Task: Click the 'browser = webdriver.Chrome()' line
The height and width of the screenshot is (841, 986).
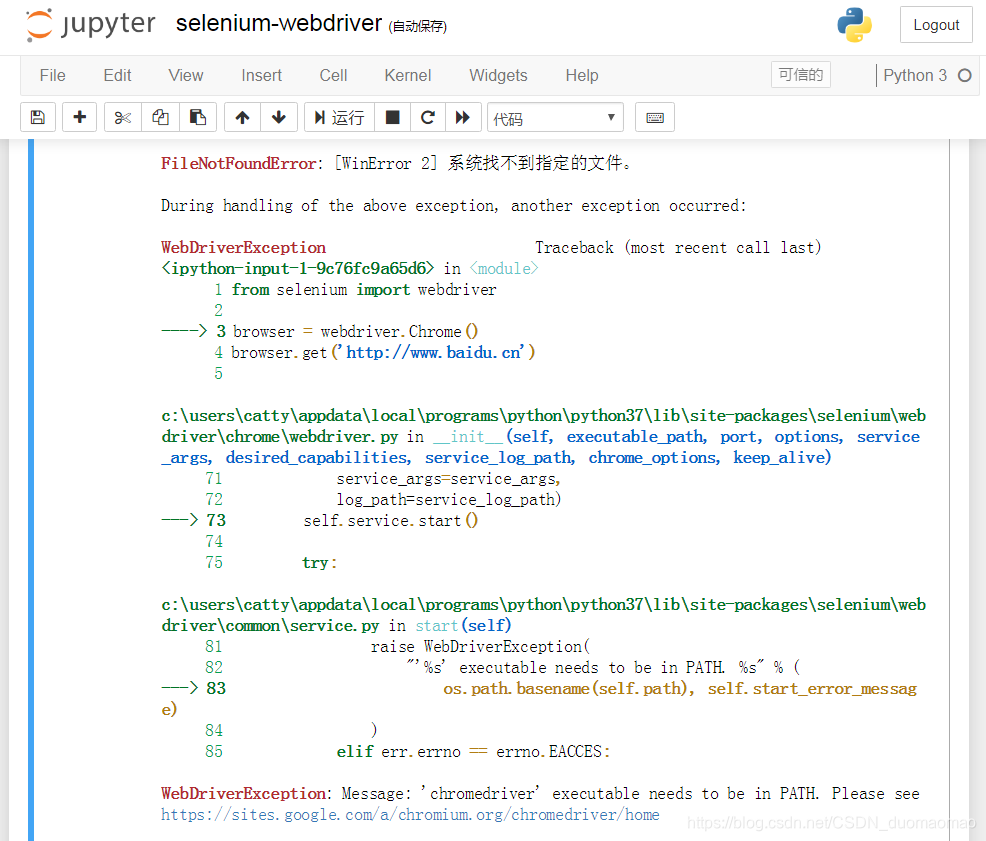Action: pyautogui.click(x=355, y=331)
